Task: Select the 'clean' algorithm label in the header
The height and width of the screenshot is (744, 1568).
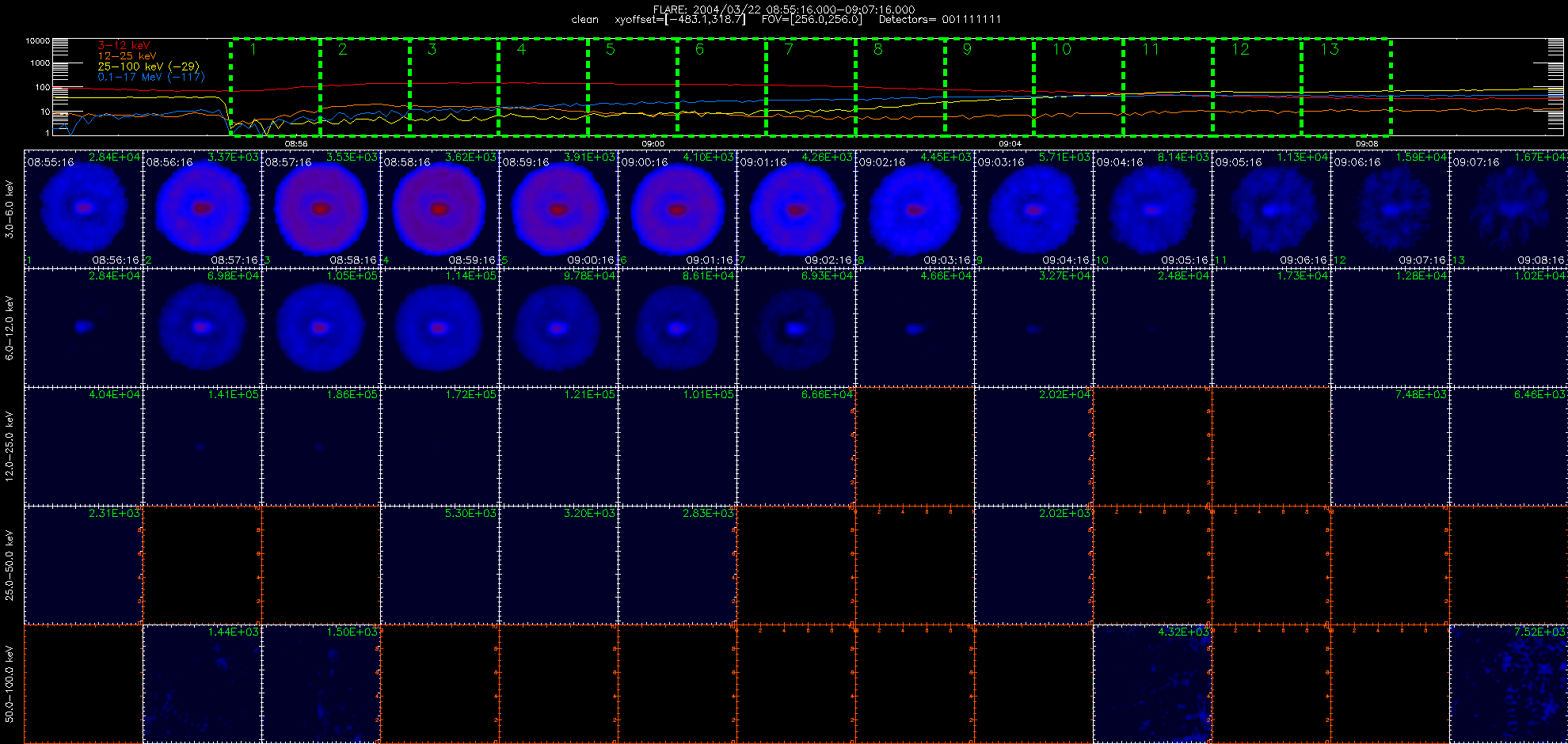Action: click(585, 20)
